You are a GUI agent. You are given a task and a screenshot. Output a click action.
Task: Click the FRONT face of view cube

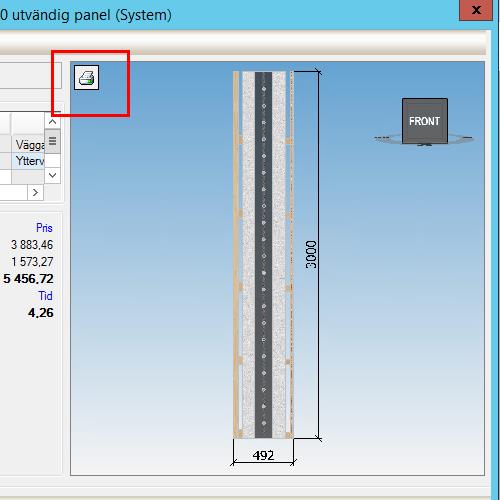[x=425, y=121]
